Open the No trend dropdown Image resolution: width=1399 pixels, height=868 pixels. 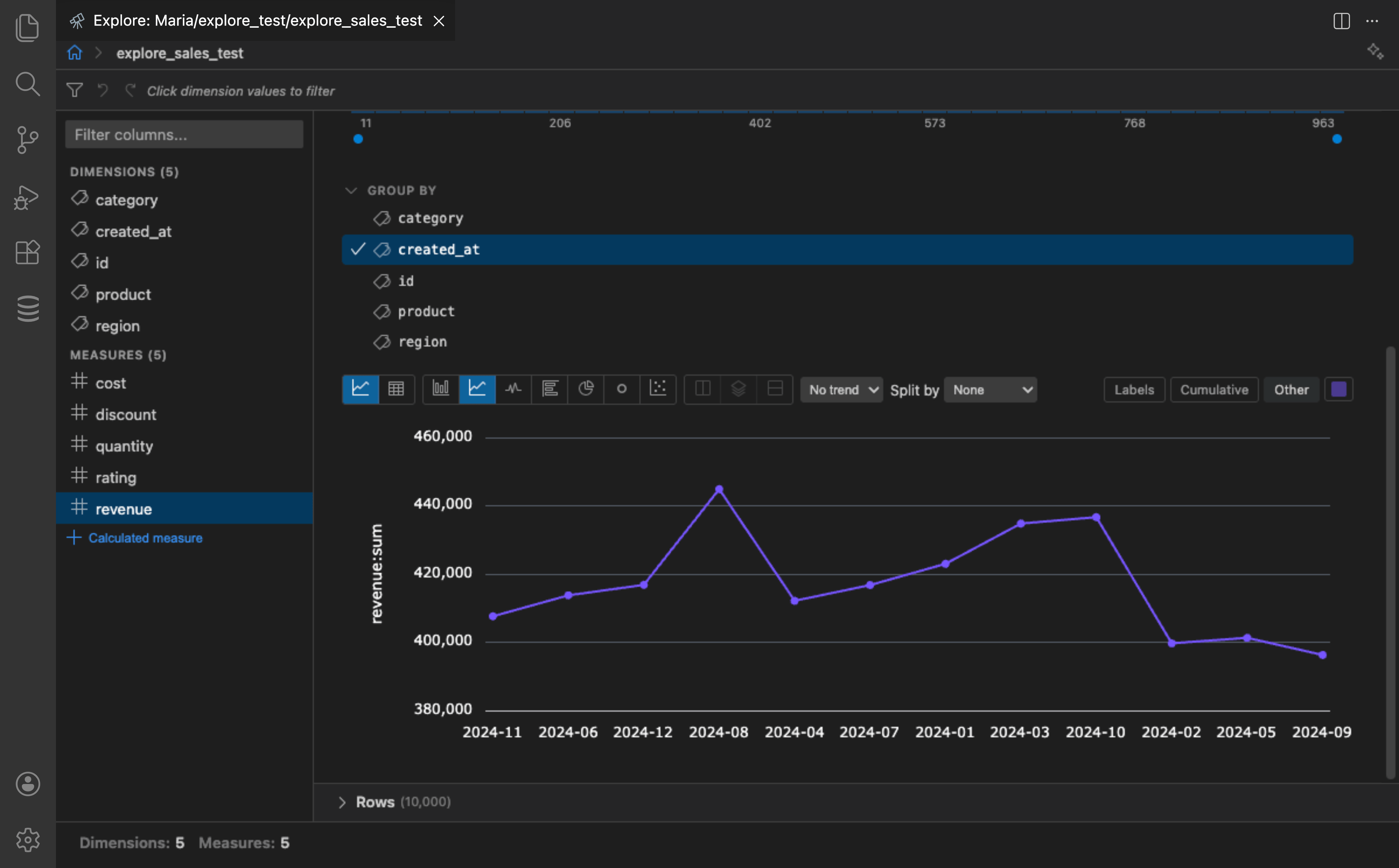tap(841, 390)
